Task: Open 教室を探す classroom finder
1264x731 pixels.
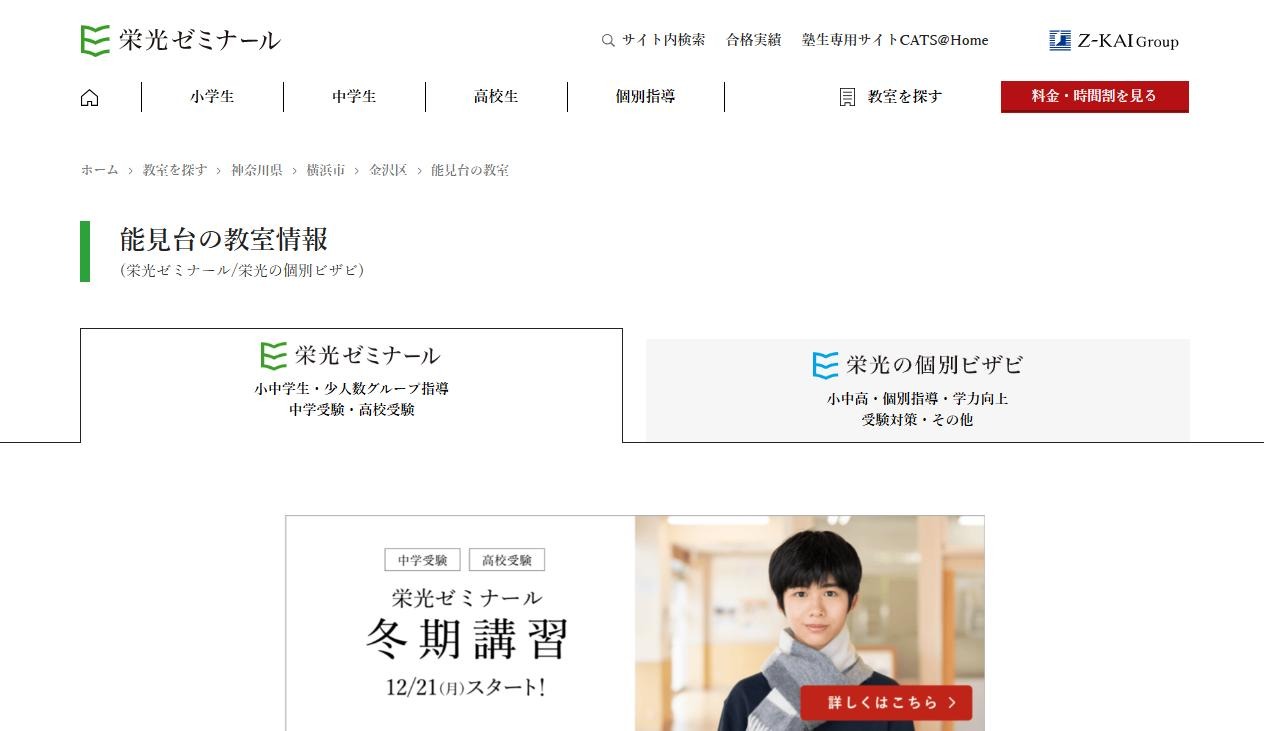Action: point(905,97)
